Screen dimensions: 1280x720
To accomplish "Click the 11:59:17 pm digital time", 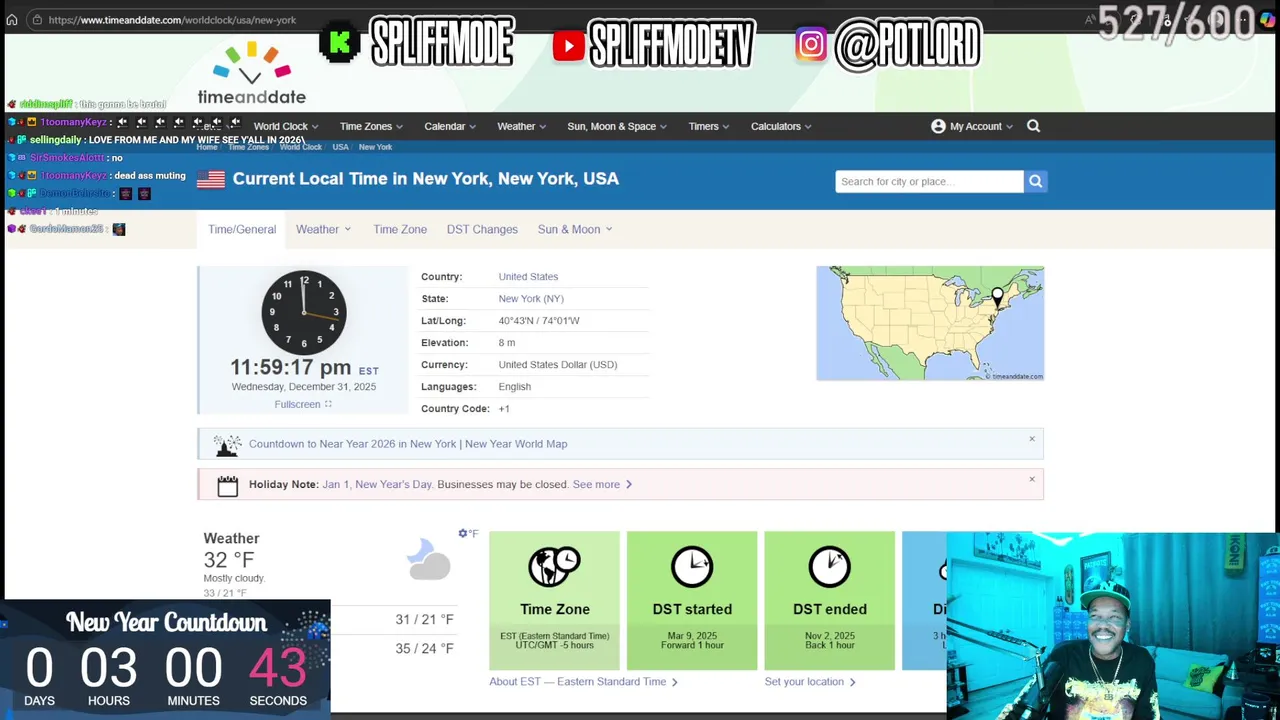I will 291,367.
